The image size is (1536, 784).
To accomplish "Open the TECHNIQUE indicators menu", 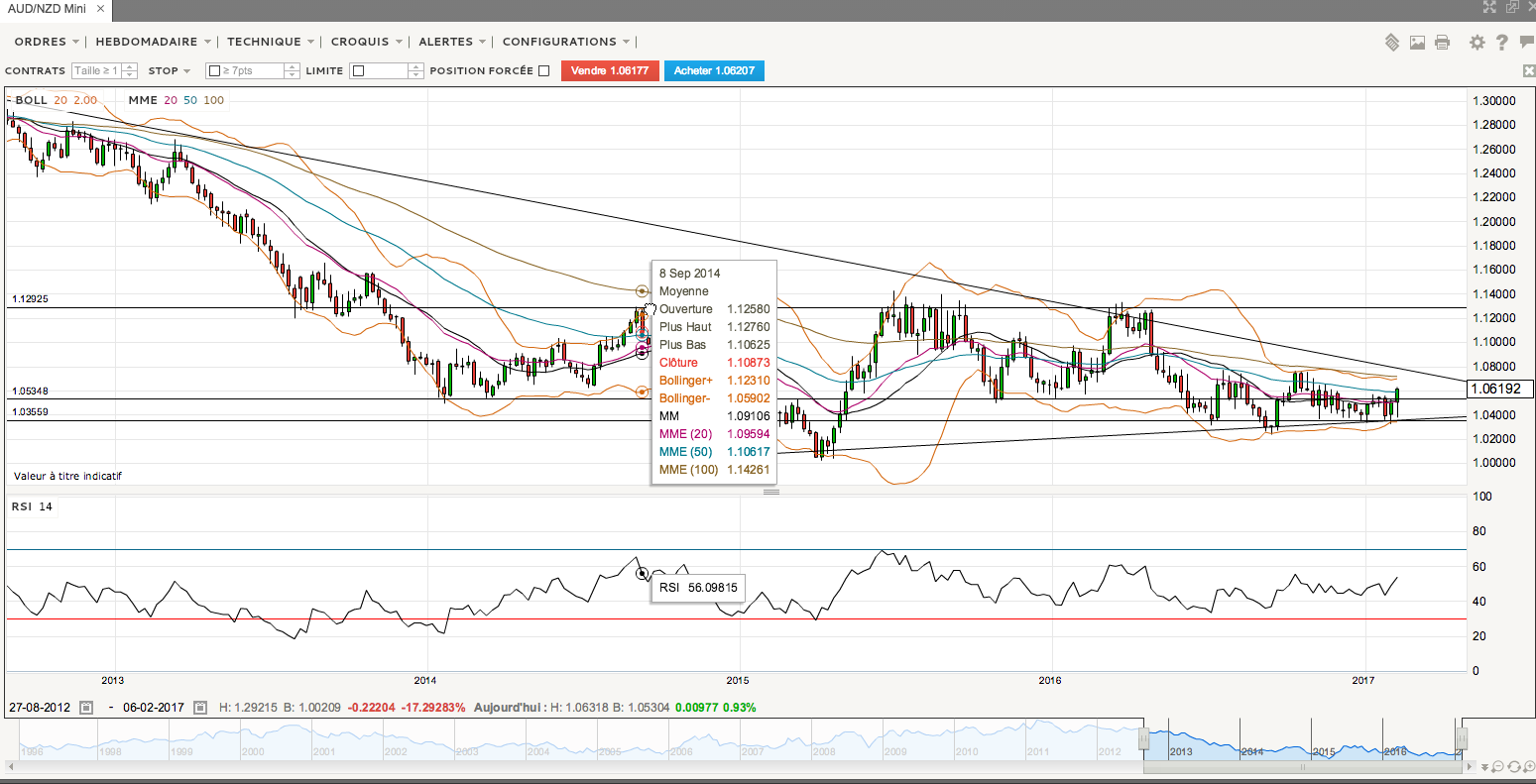I will tap(271, 42).
